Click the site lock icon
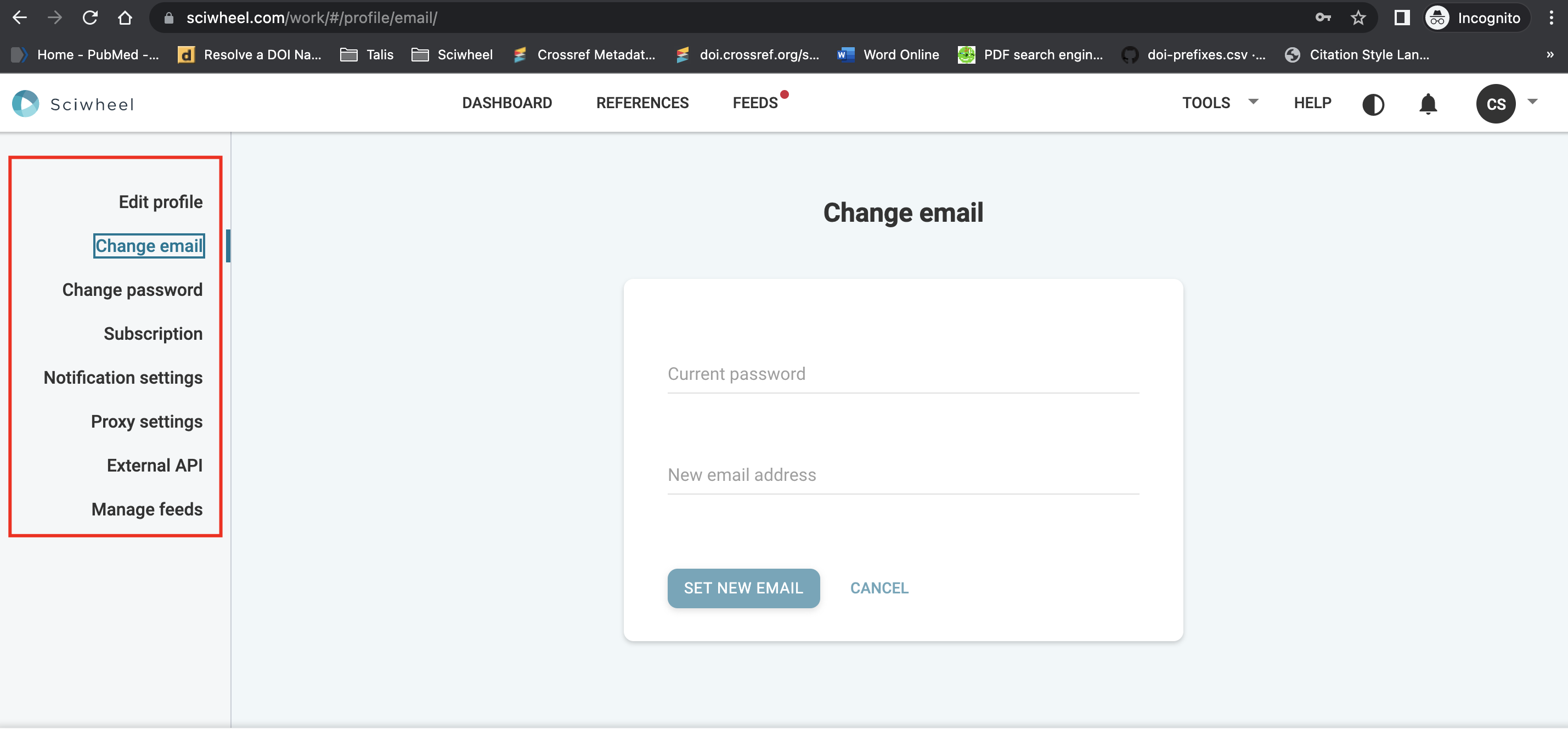The height and width of the screenshot is (729, 1568). point(168,18)
